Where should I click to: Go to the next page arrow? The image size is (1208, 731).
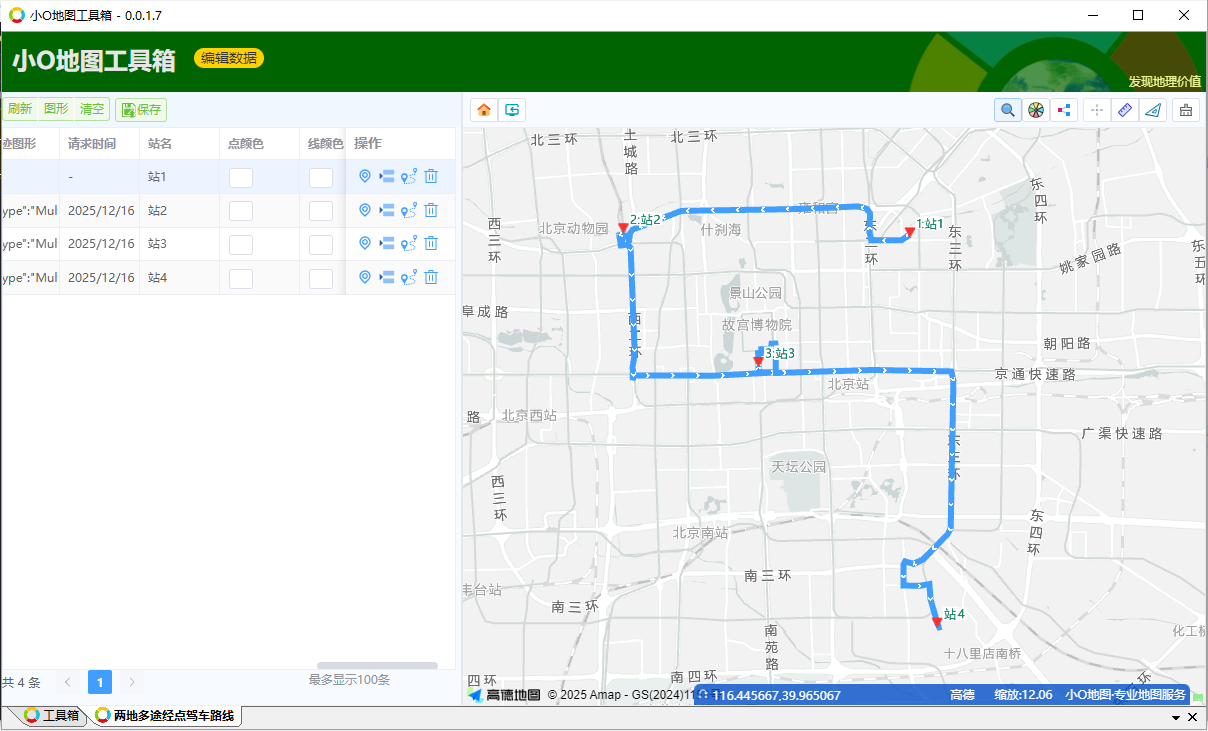coord(132,682)
